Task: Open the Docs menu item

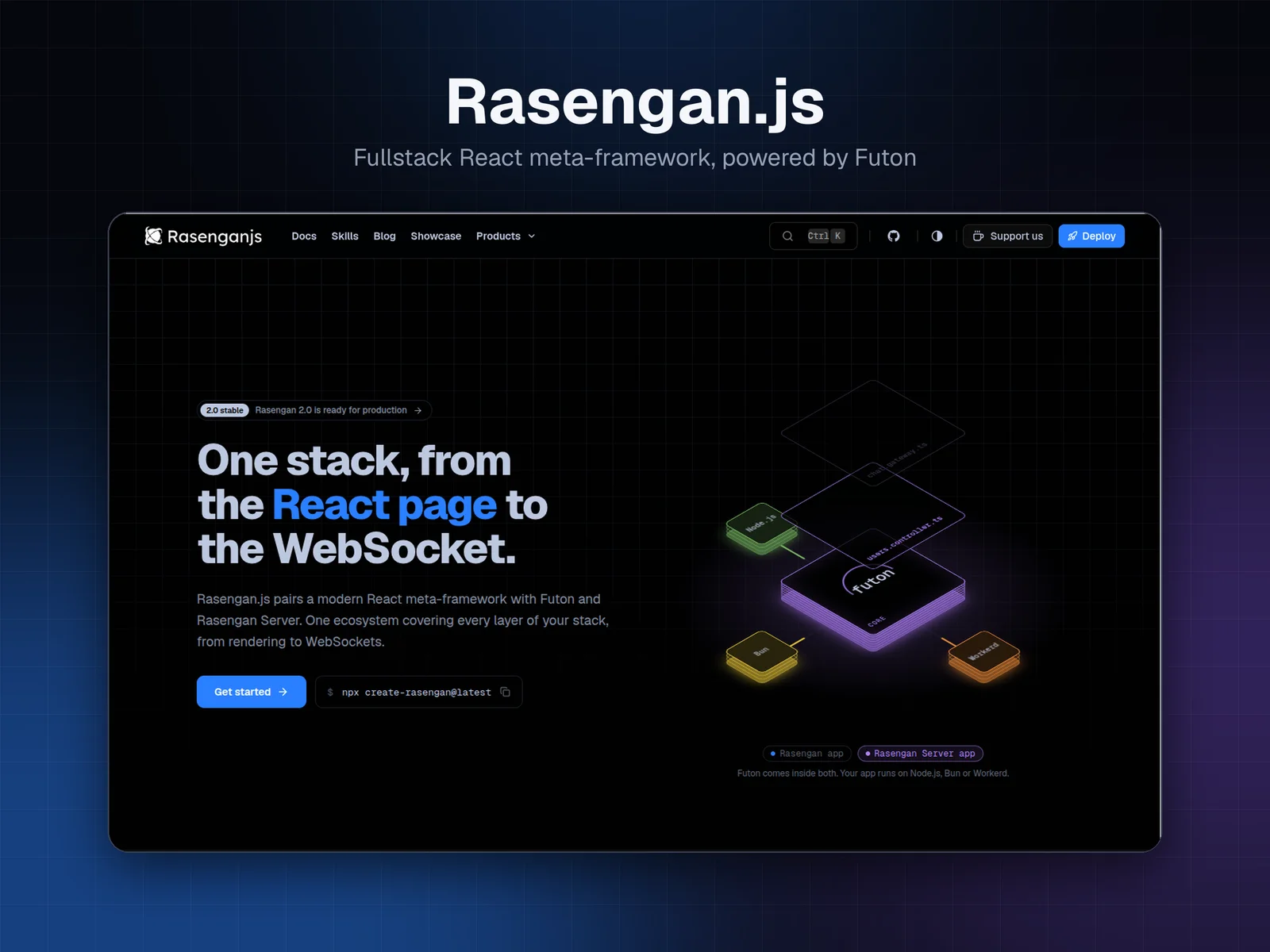Action: pos(304,236)
